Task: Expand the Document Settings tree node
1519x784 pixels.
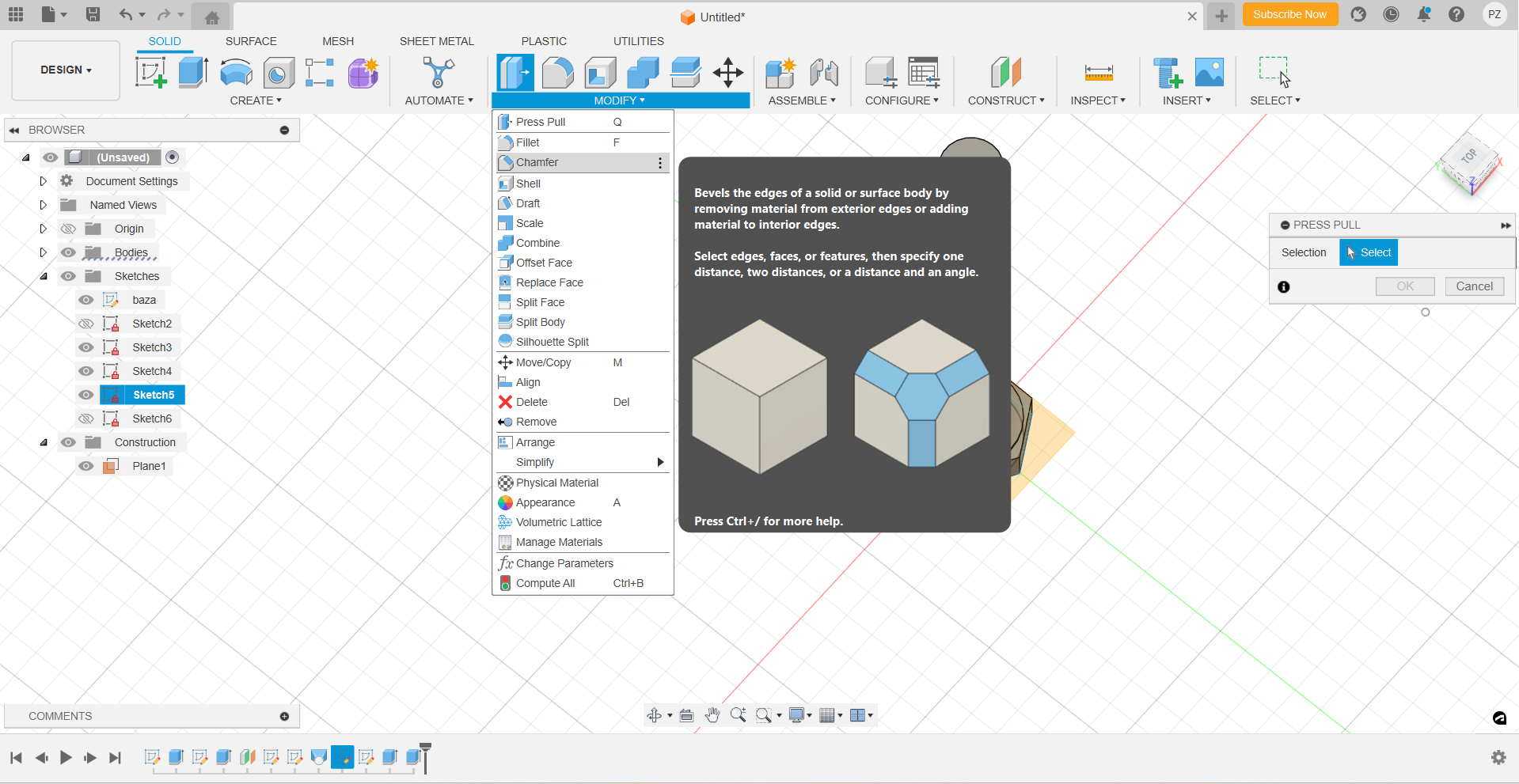Action: tap(44, 181)
